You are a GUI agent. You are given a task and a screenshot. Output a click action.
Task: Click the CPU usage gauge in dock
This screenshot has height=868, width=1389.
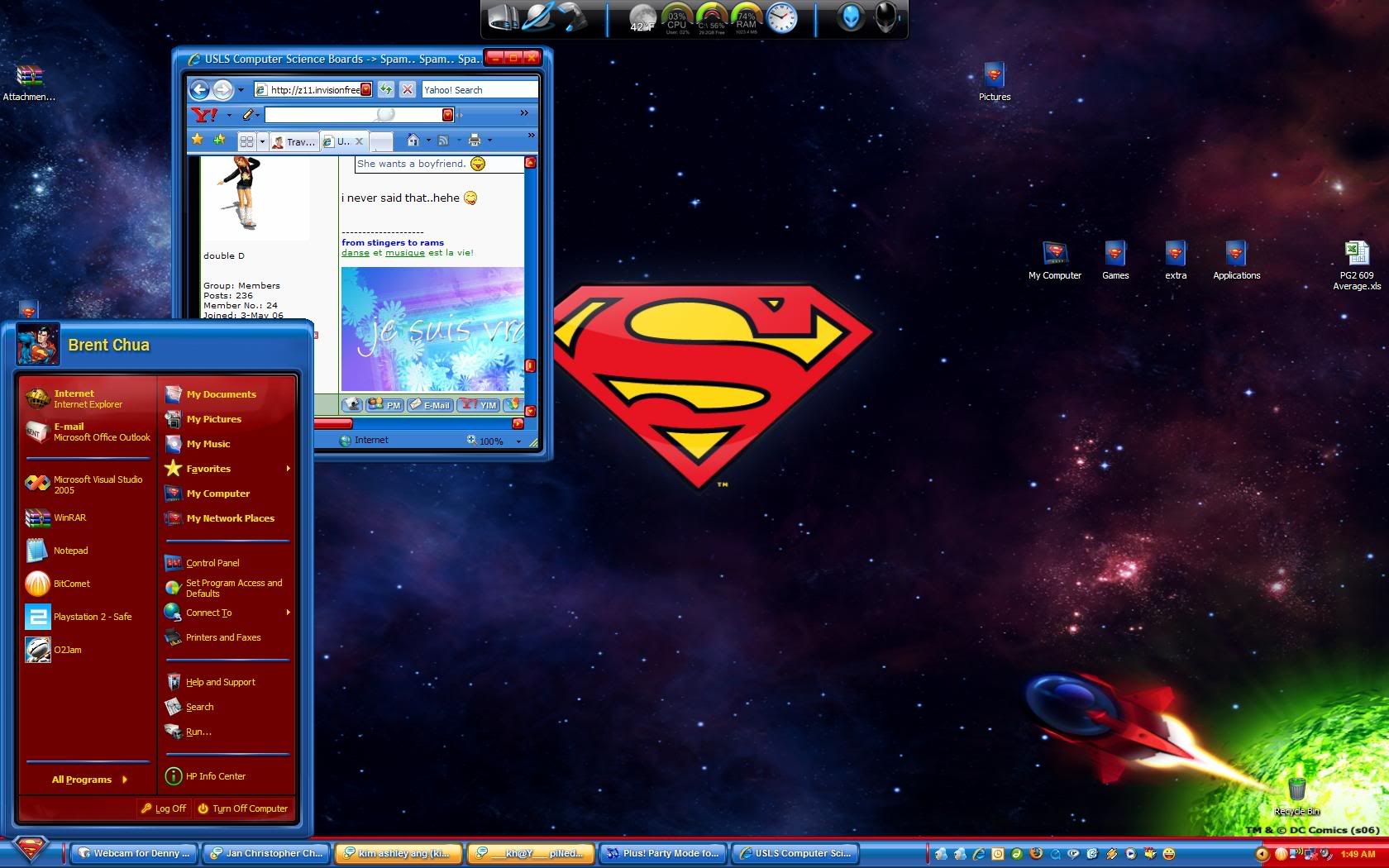coord(676,20)
